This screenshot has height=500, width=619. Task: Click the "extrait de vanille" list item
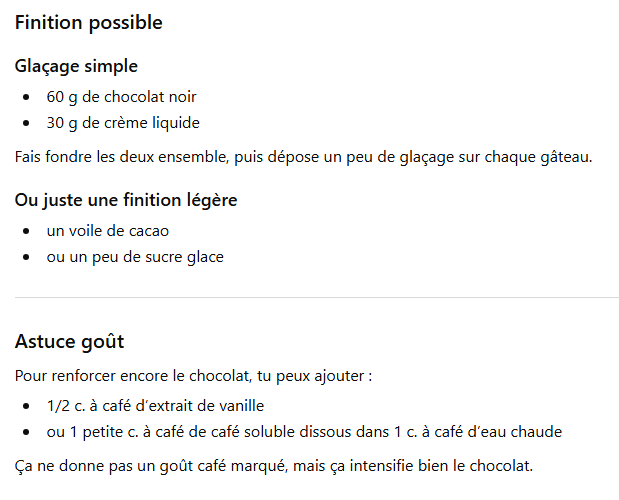point(155,406)
